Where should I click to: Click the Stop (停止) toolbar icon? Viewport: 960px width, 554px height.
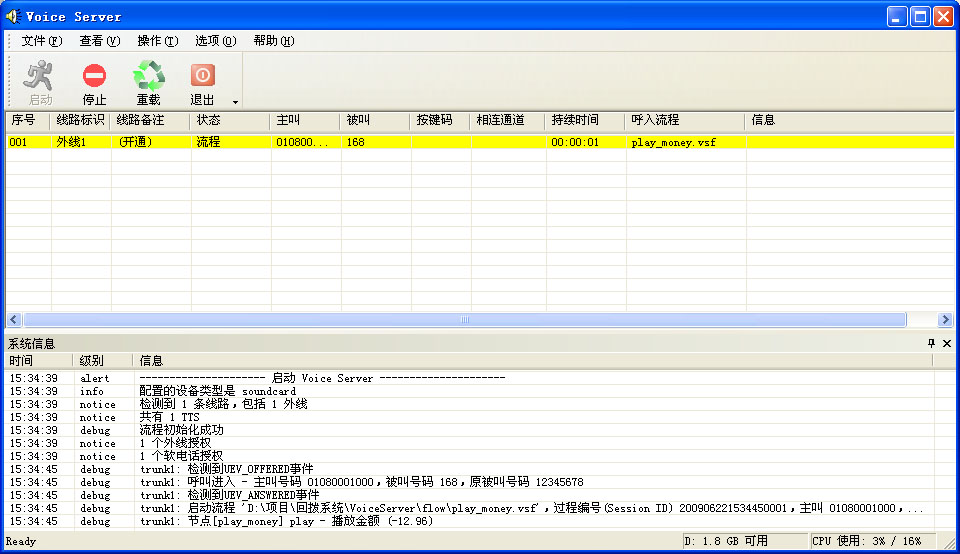point(94,76)
